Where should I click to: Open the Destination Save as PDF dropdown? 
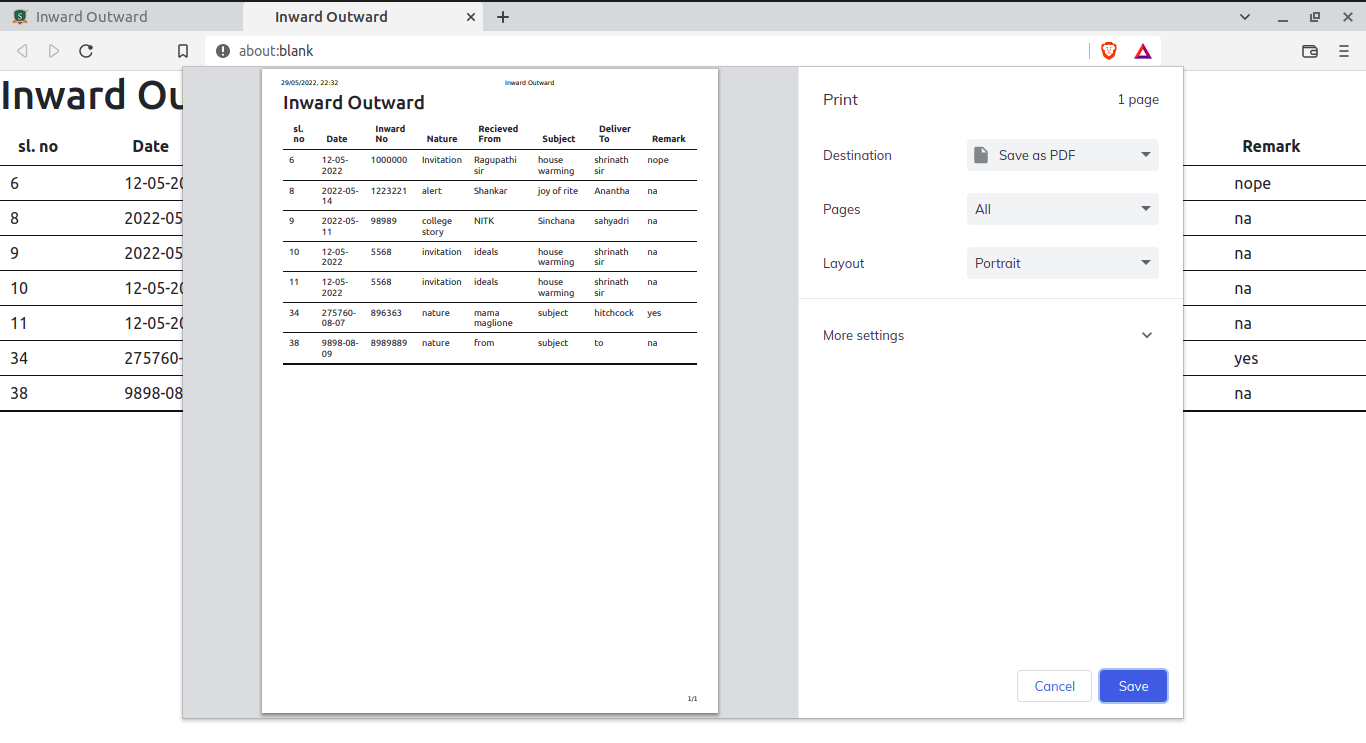(1062, 155)
